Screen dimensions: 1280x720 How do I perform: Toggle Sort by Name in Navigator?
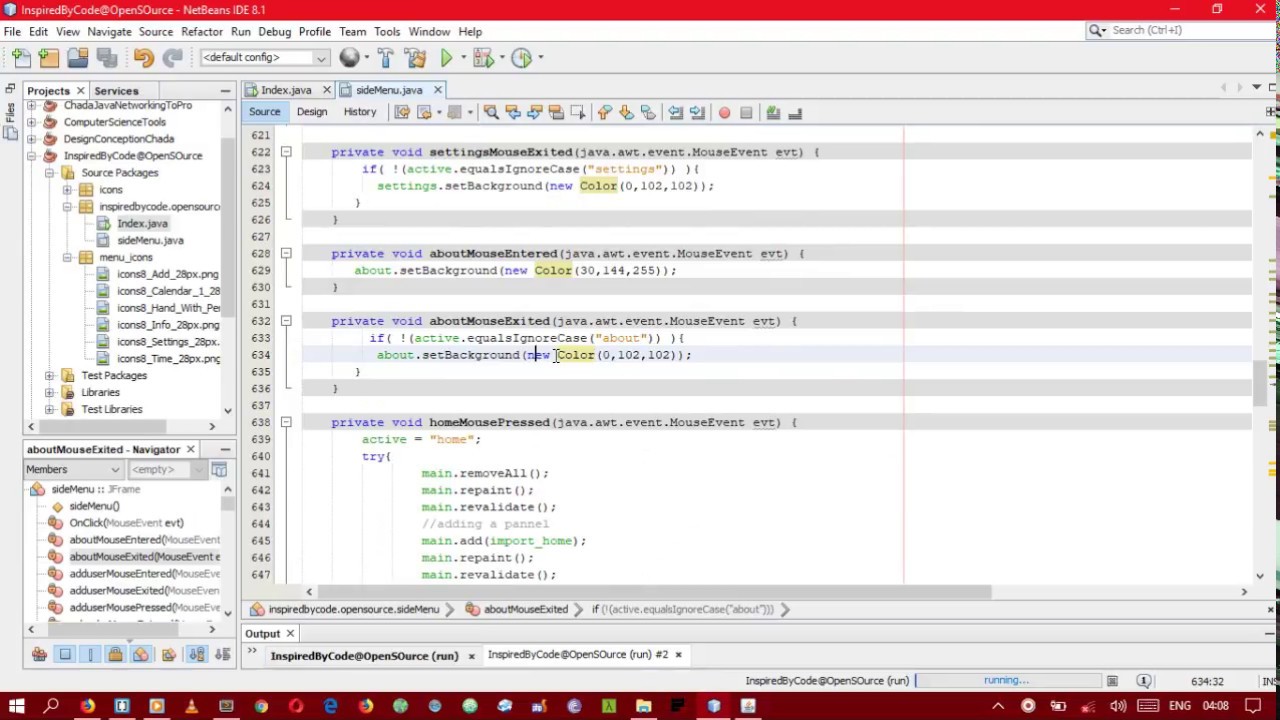(196, 655)
